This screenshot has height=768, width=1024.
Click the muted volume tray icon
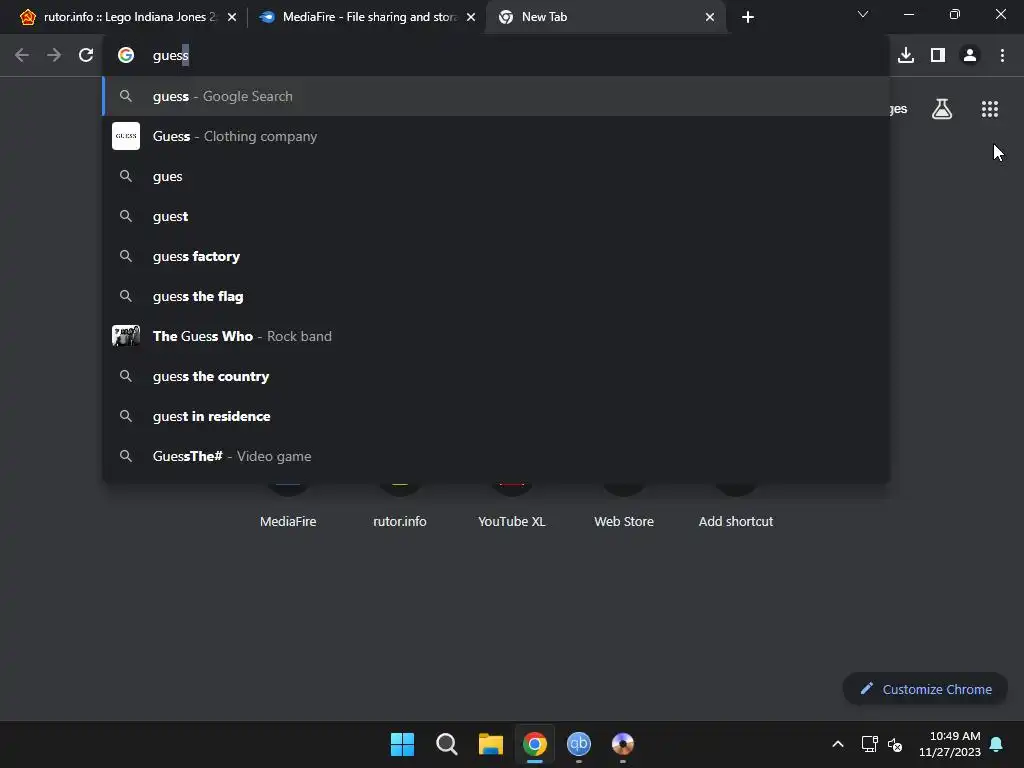pos(895,744)
